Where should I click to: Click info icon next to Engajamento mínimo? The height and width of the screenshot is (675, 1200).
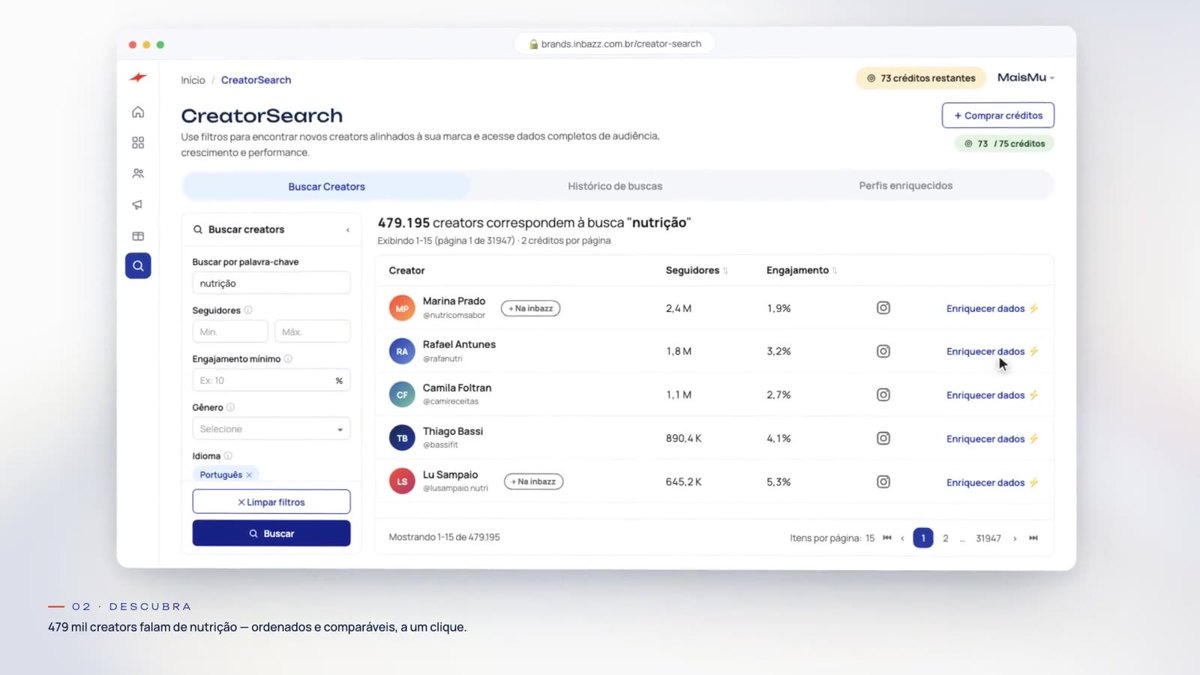[288, 359]
